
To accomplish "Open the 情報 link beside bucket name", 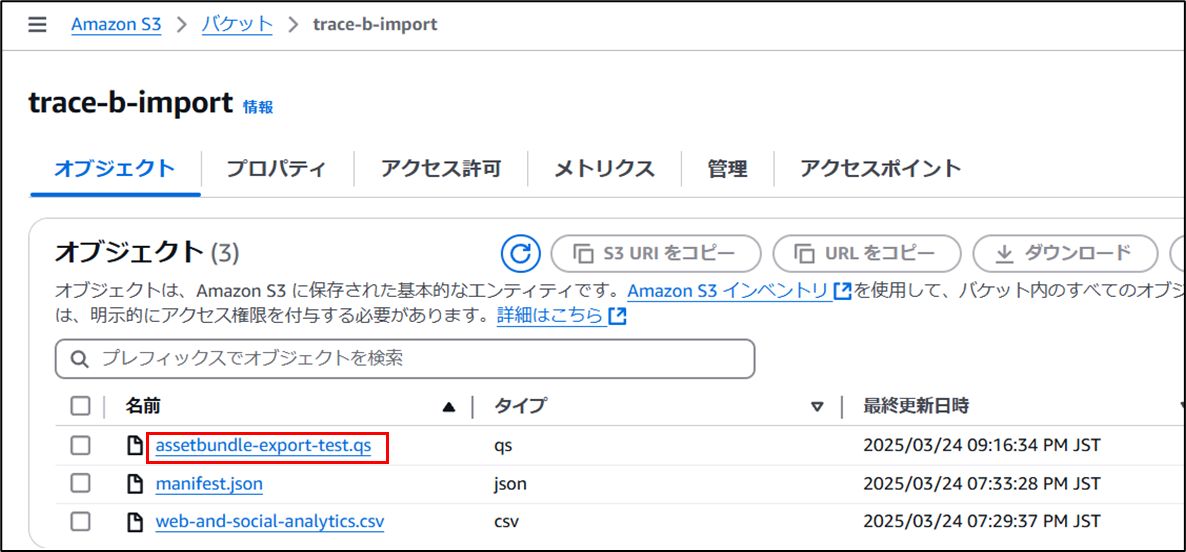I will [x=258, y=107].
